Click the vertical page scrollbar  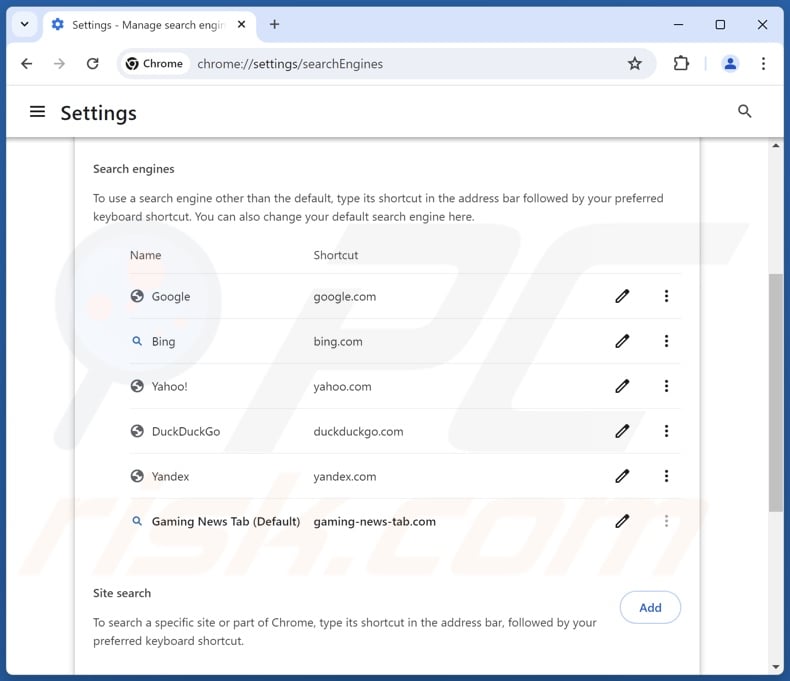(x=775, y=390)
